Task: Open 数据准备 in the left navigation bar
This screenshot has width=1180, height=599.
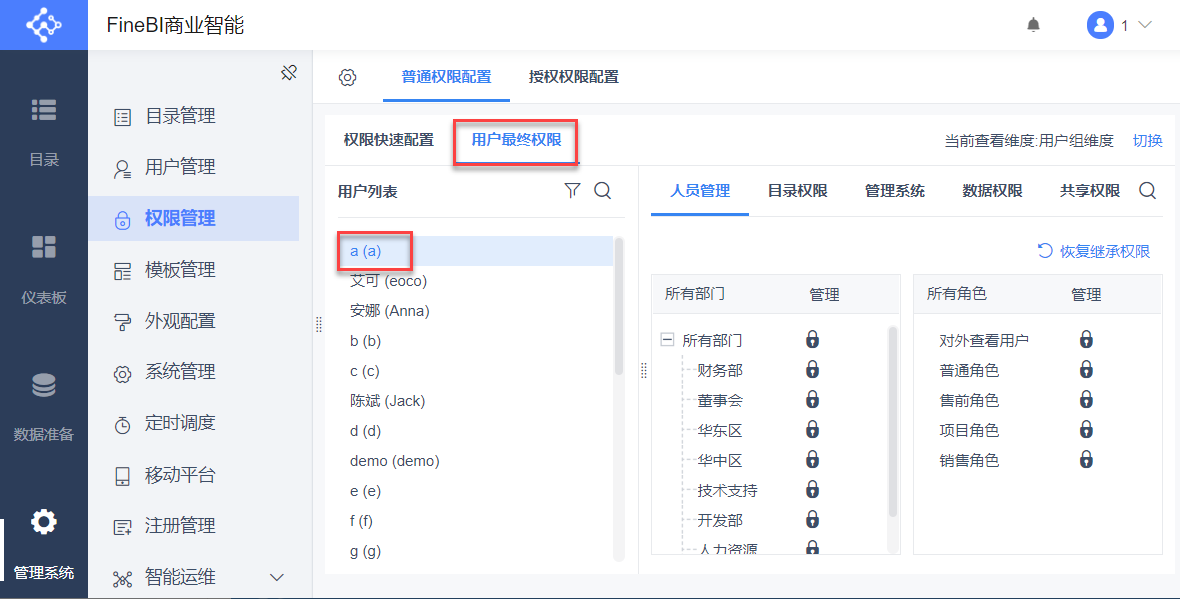Action: tap(44, 405)
